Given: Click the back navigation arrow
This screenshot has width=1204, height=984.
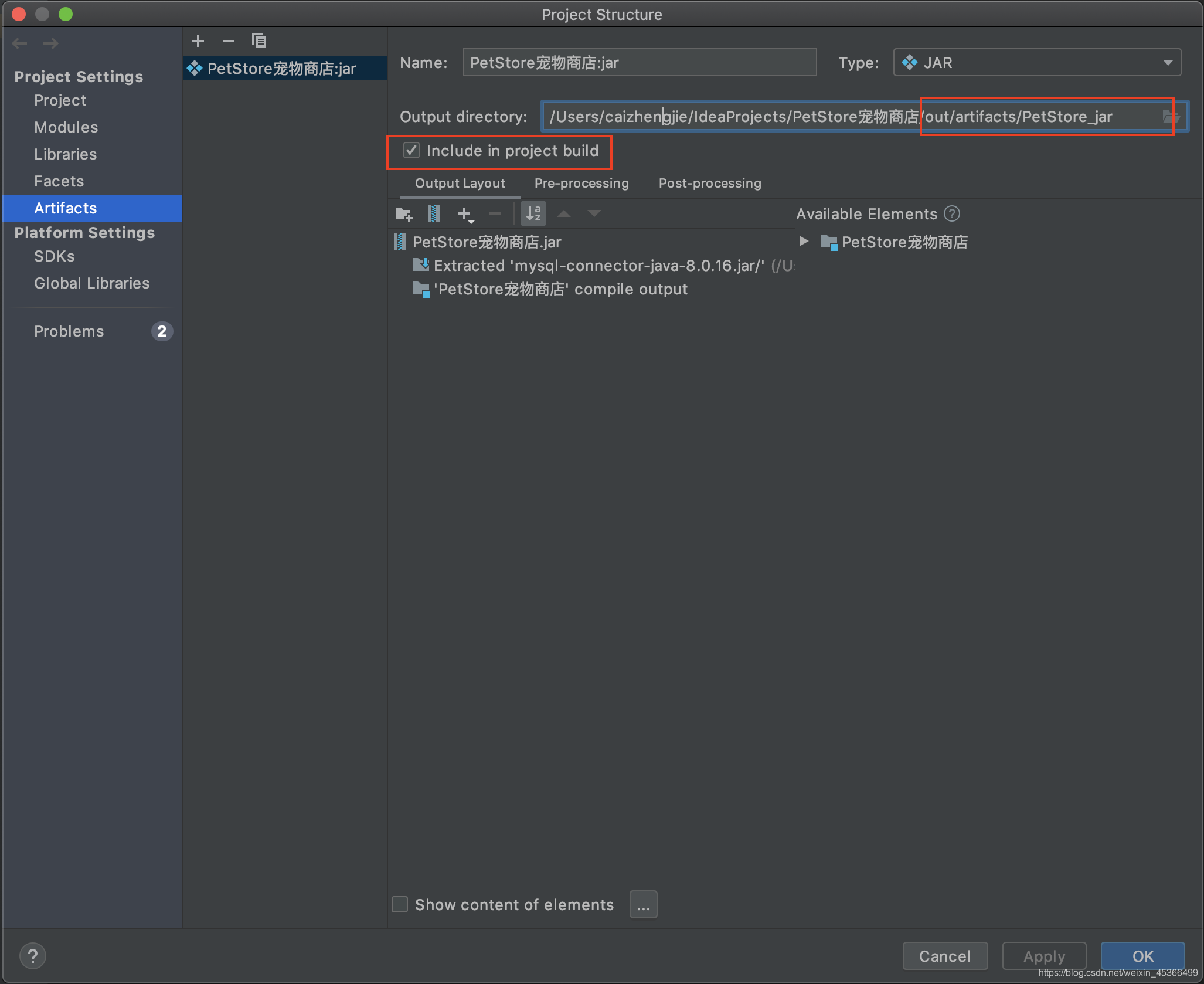Looking at the screenshot, I should 19,43.
